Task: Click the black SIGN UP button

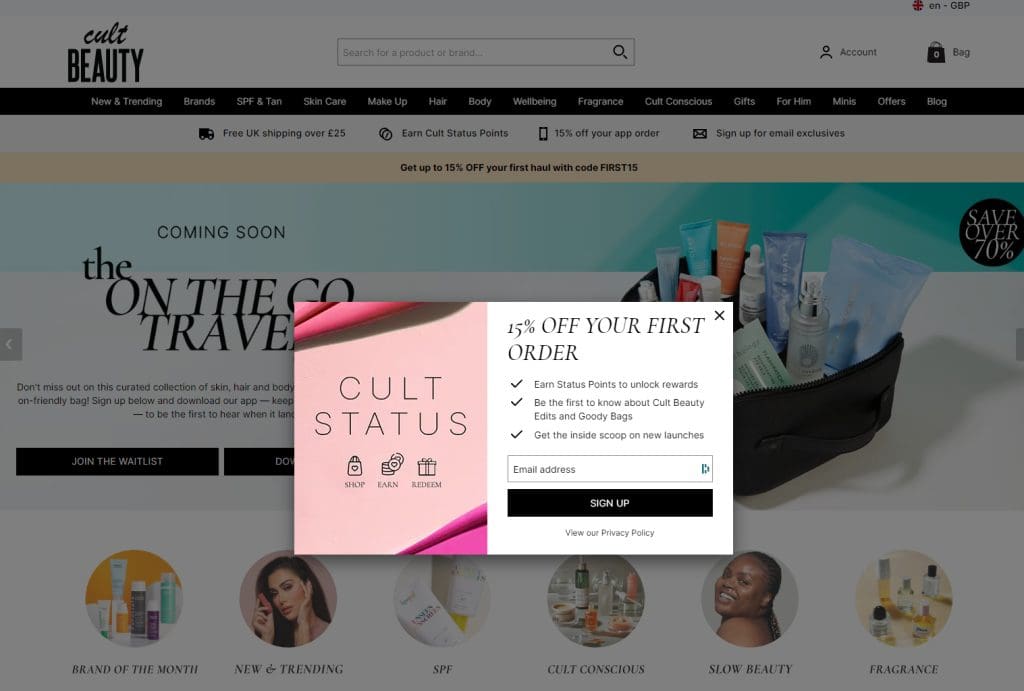Action: [609, 503]
